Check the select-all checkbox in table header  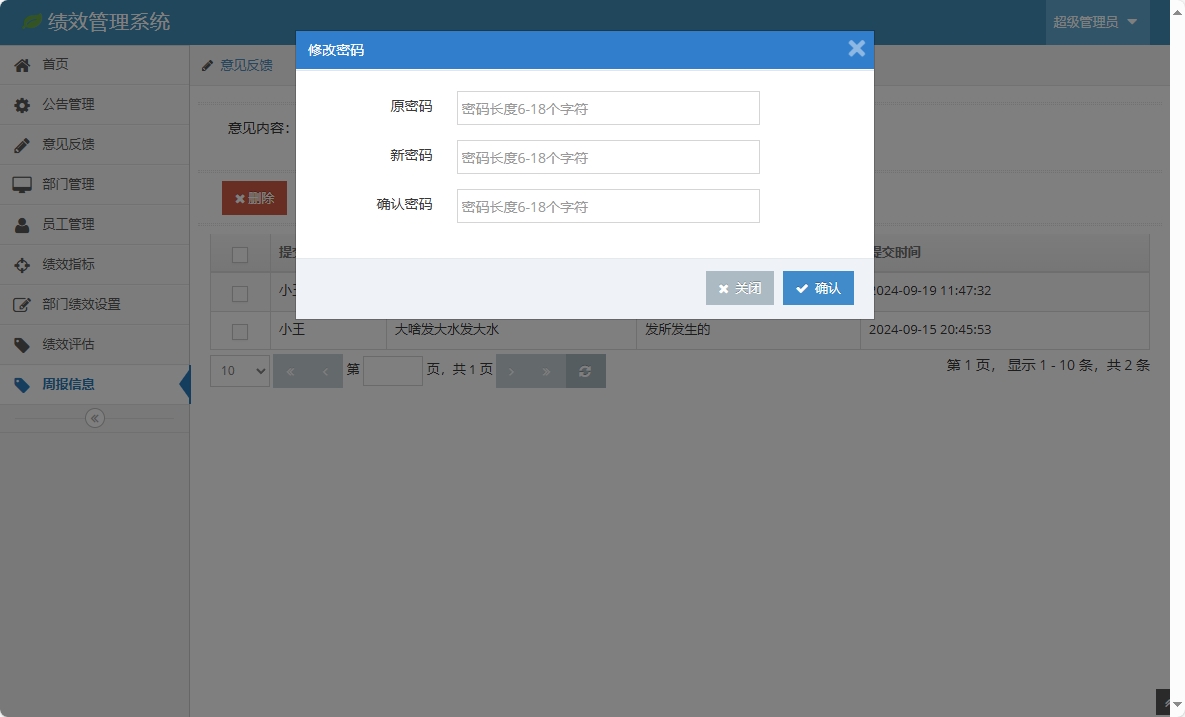(x=240, y=253)
